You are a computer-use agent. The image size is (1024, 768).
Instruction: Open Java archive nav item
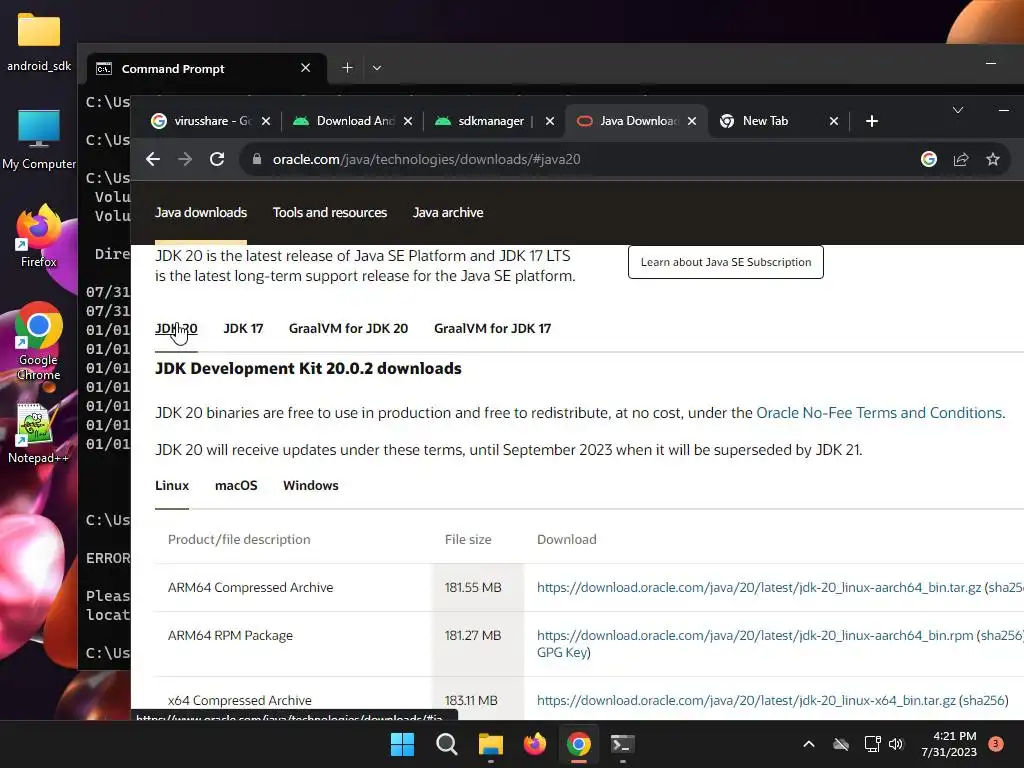pyautogui.click(x=448, y=213)
